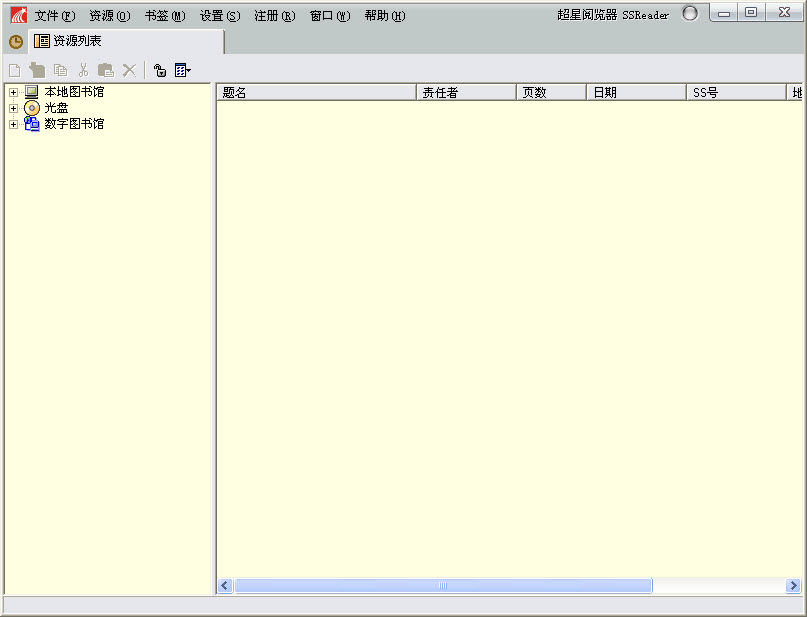This screenshot has width=807, height=617.
Task: Click the new file toolbar icon
Action: pos(14,70)
